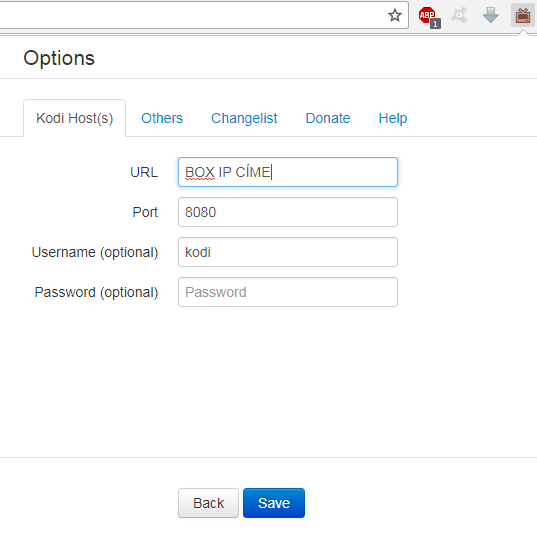Click into the Port field showing 8080

point(288,212)
